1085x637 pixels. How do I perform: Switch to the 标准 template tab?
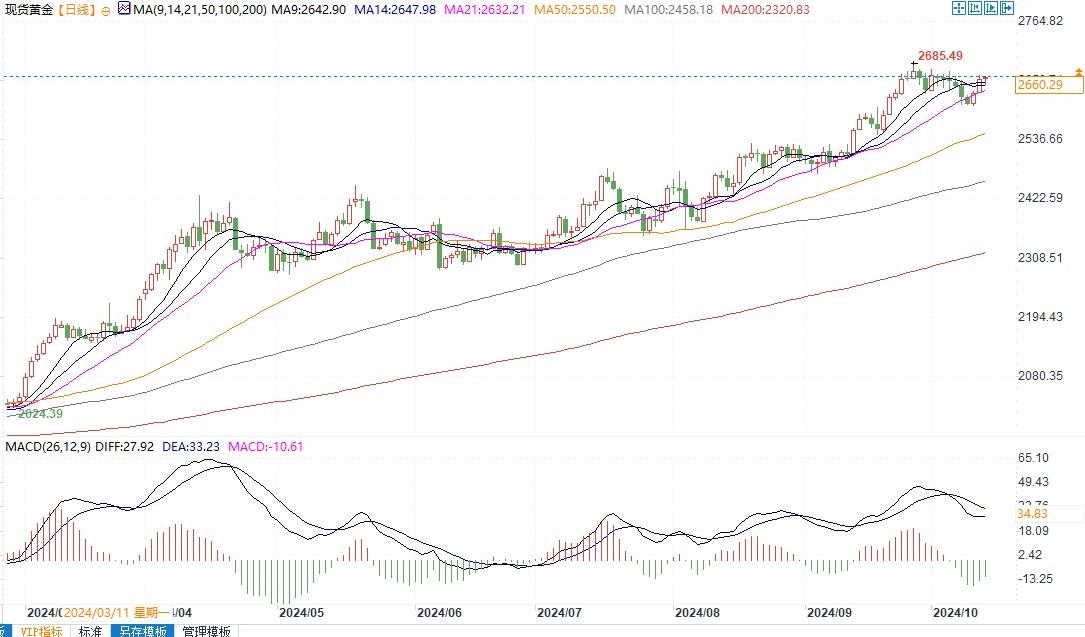click(90, 630)
